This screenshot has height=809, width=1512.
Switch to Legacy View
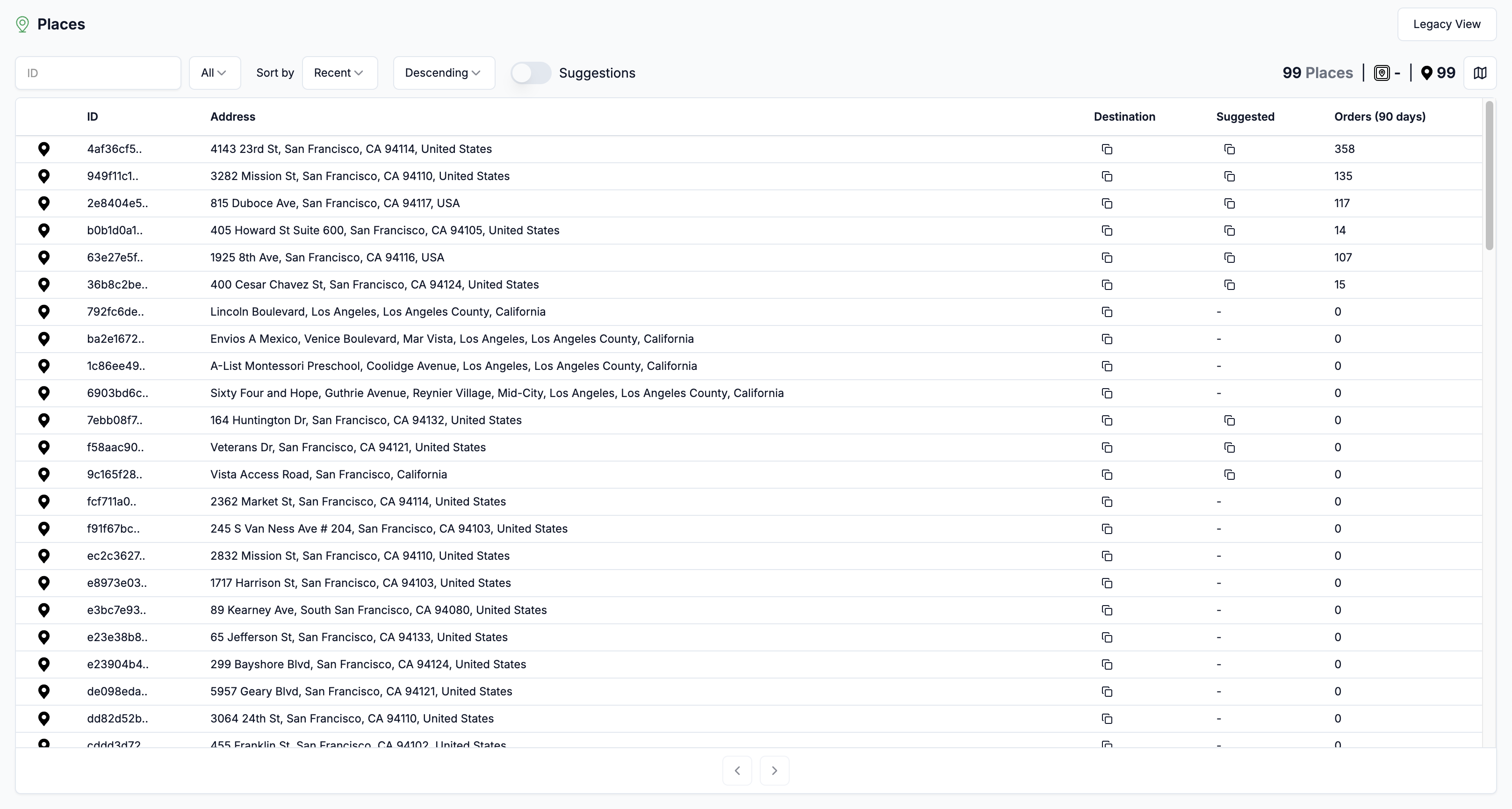point(1447,24)
